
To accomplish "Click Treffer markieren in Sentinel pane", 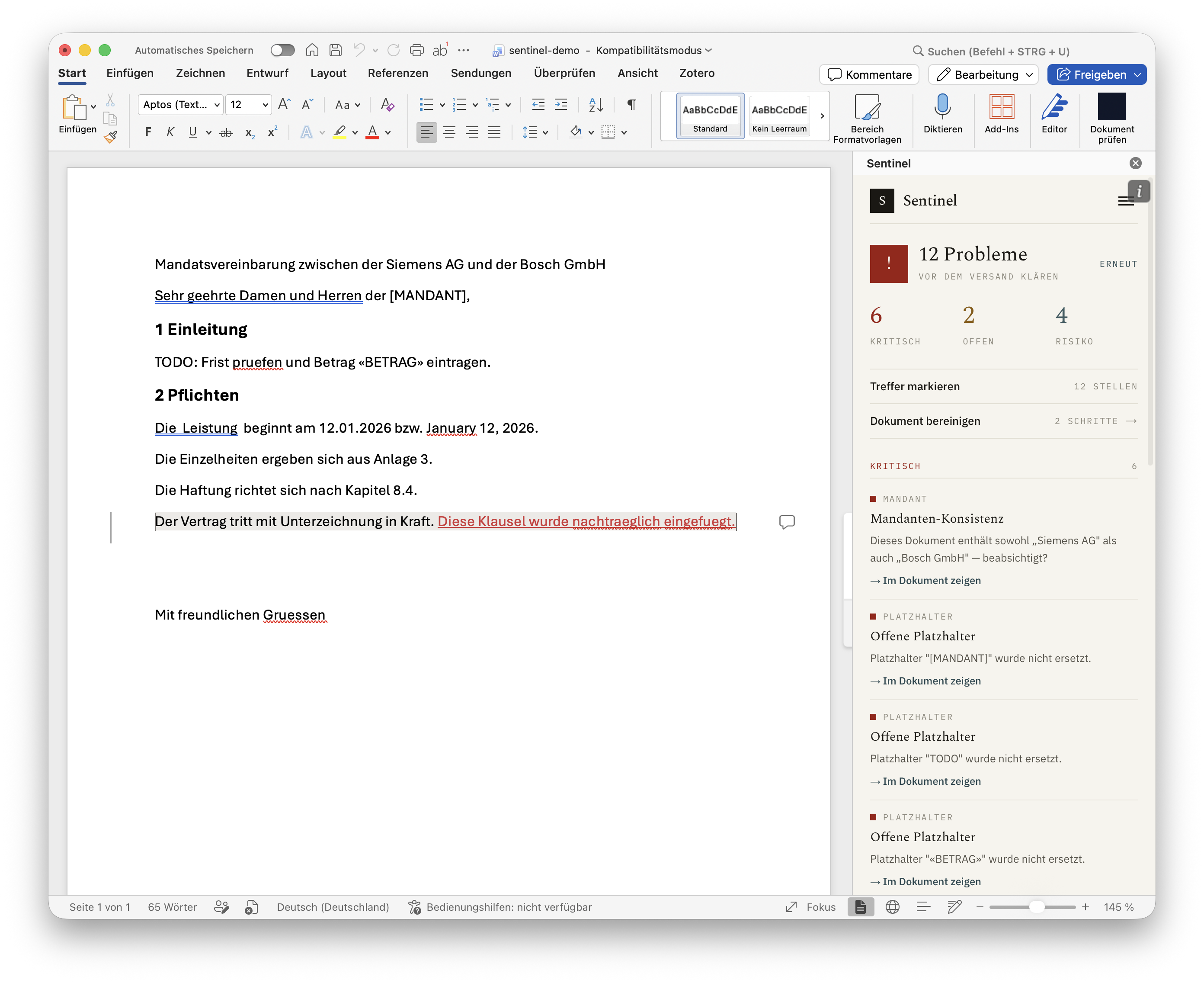I will 1004,387.
